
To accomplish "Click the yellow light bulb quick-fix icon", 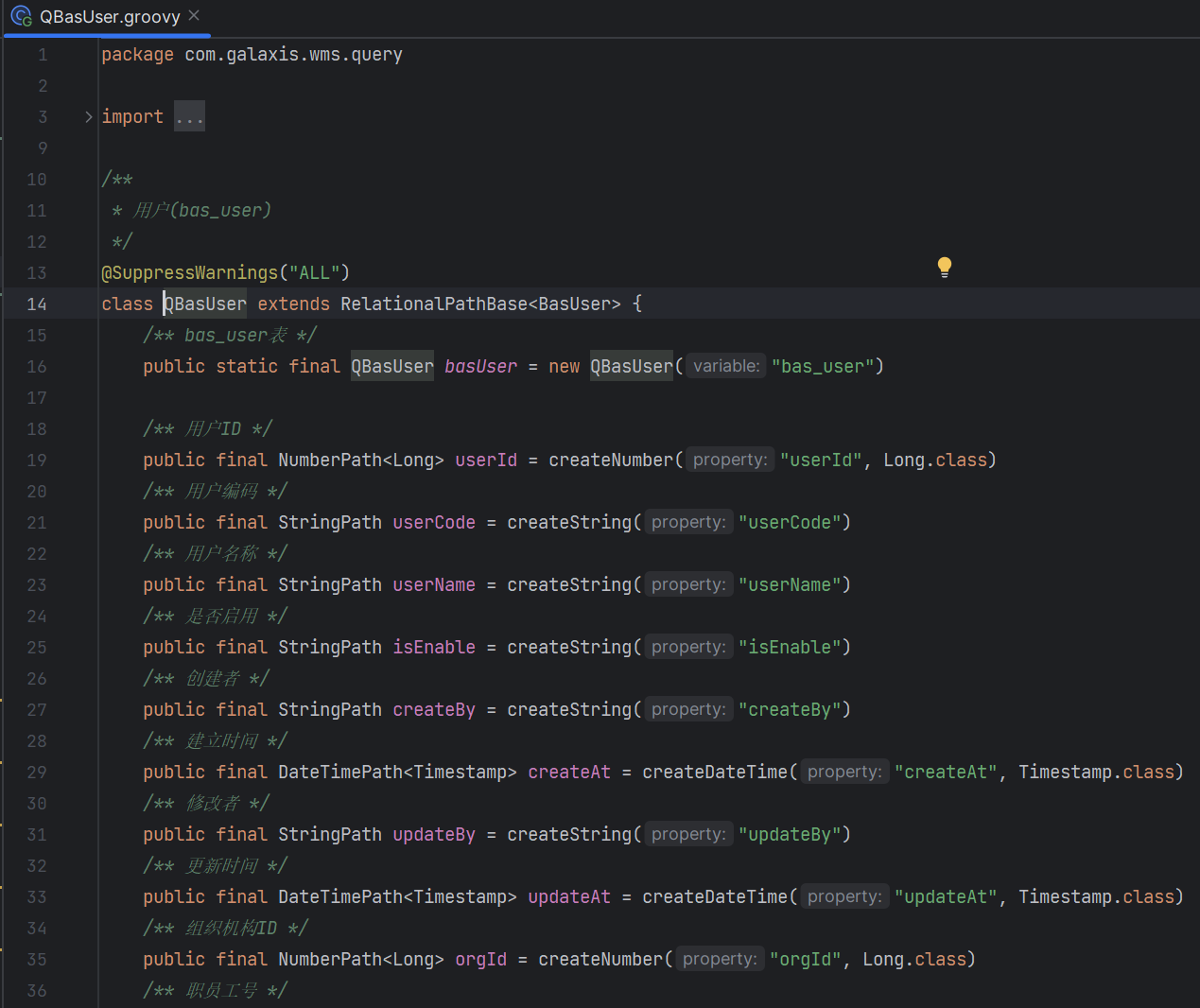I will click(944, 267).
